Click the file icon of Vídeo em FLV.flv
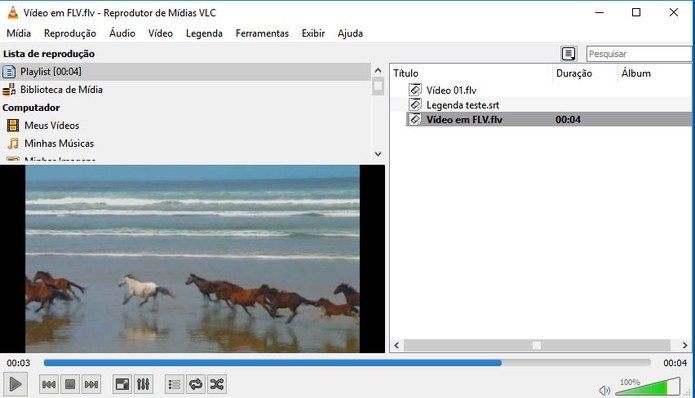Viewport: 695px width, 398px height. [415, 119]
